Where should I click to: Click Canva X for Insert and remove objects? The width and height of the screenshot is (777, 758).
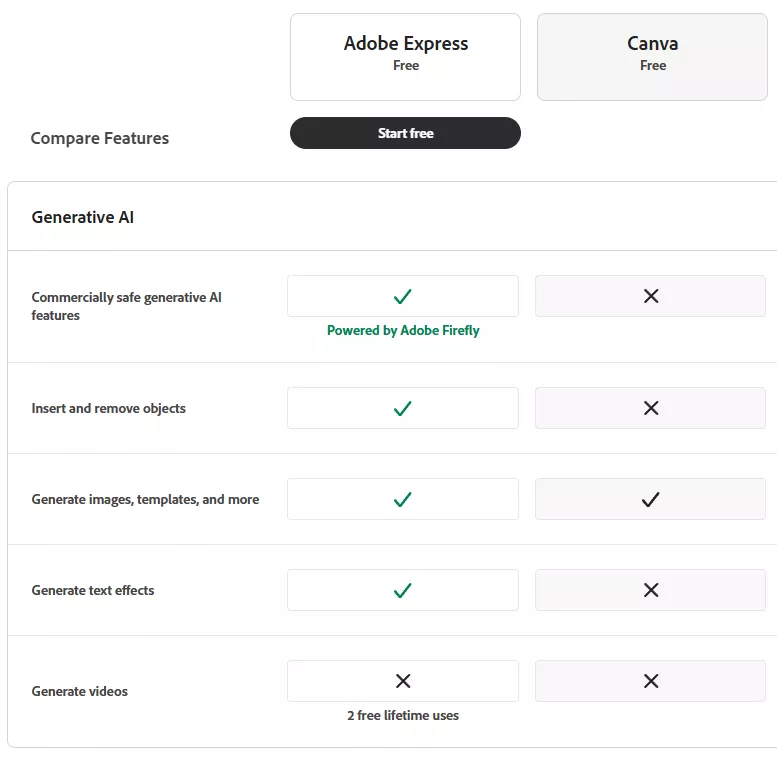(651, 408)
